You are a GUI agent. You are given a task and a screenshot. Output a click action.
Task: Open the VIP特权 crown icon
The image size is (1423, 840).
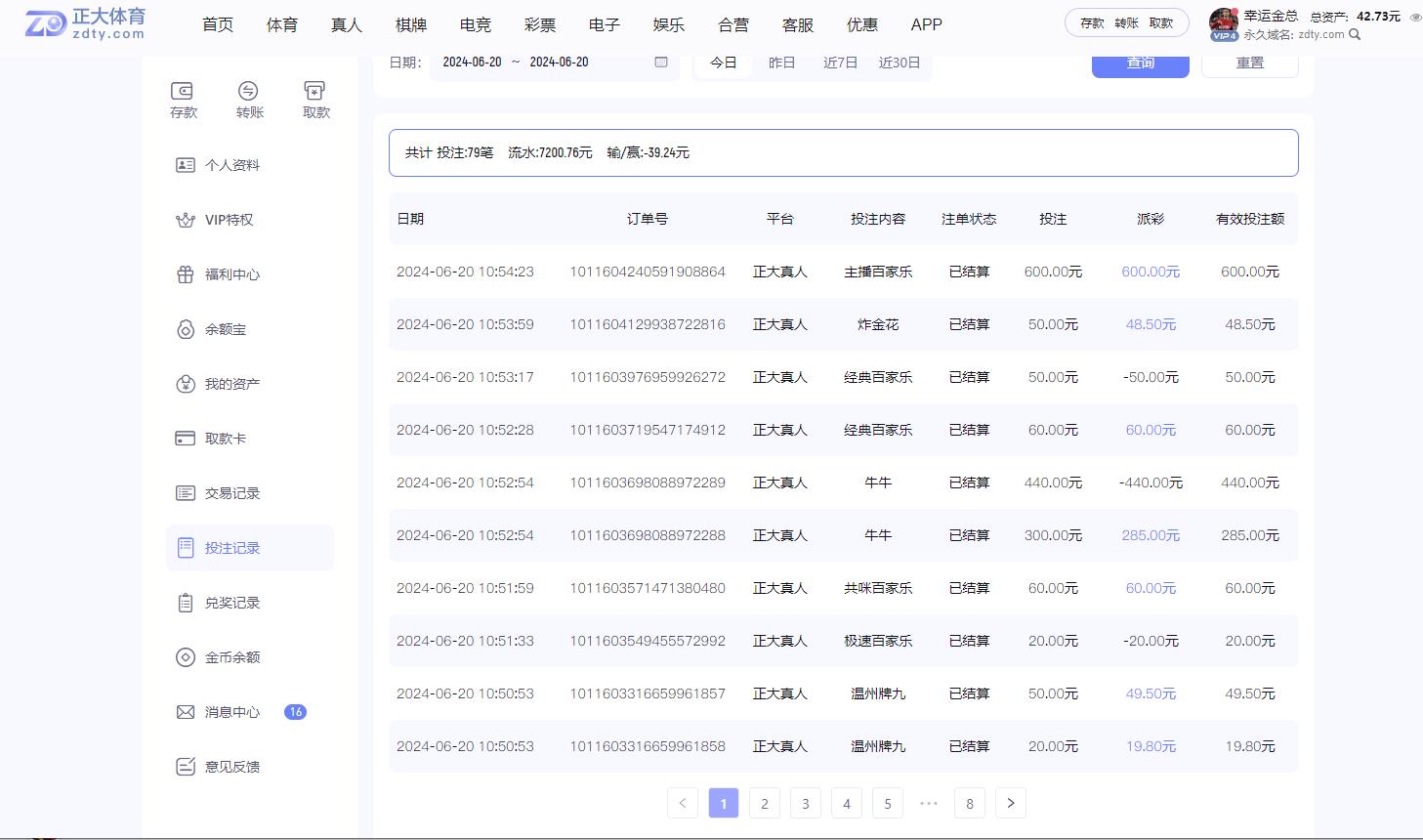[x=185, y=219]
